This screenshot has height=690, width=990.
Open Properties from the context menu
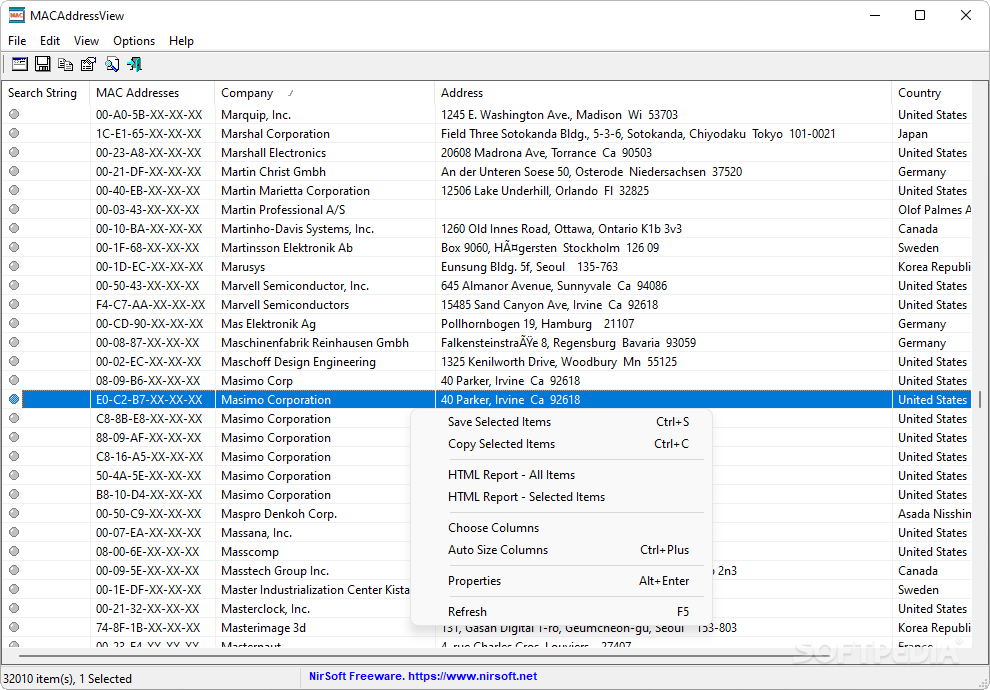[x=561, y=581]
